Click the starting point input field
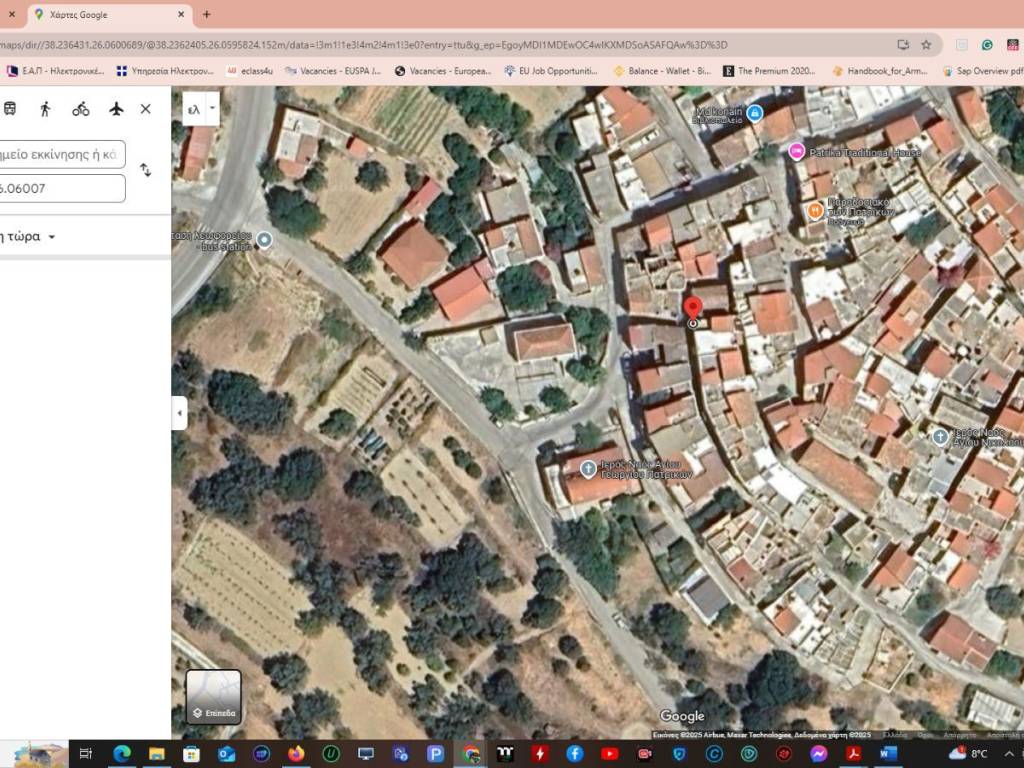 click(x=62, y=155)
